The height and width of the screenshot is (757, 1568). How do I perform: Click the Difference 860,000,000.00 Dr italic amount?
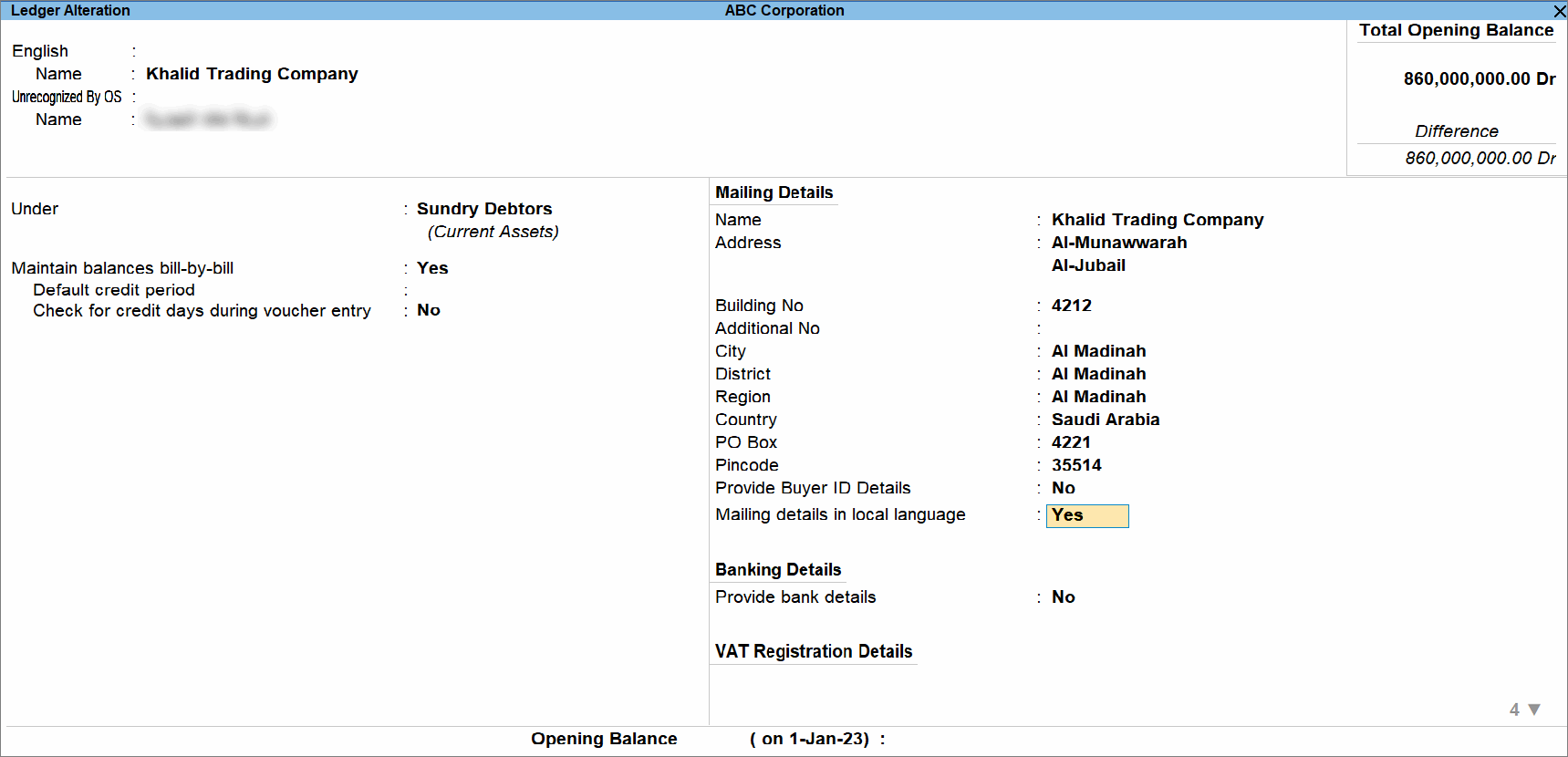(1480, 158)
